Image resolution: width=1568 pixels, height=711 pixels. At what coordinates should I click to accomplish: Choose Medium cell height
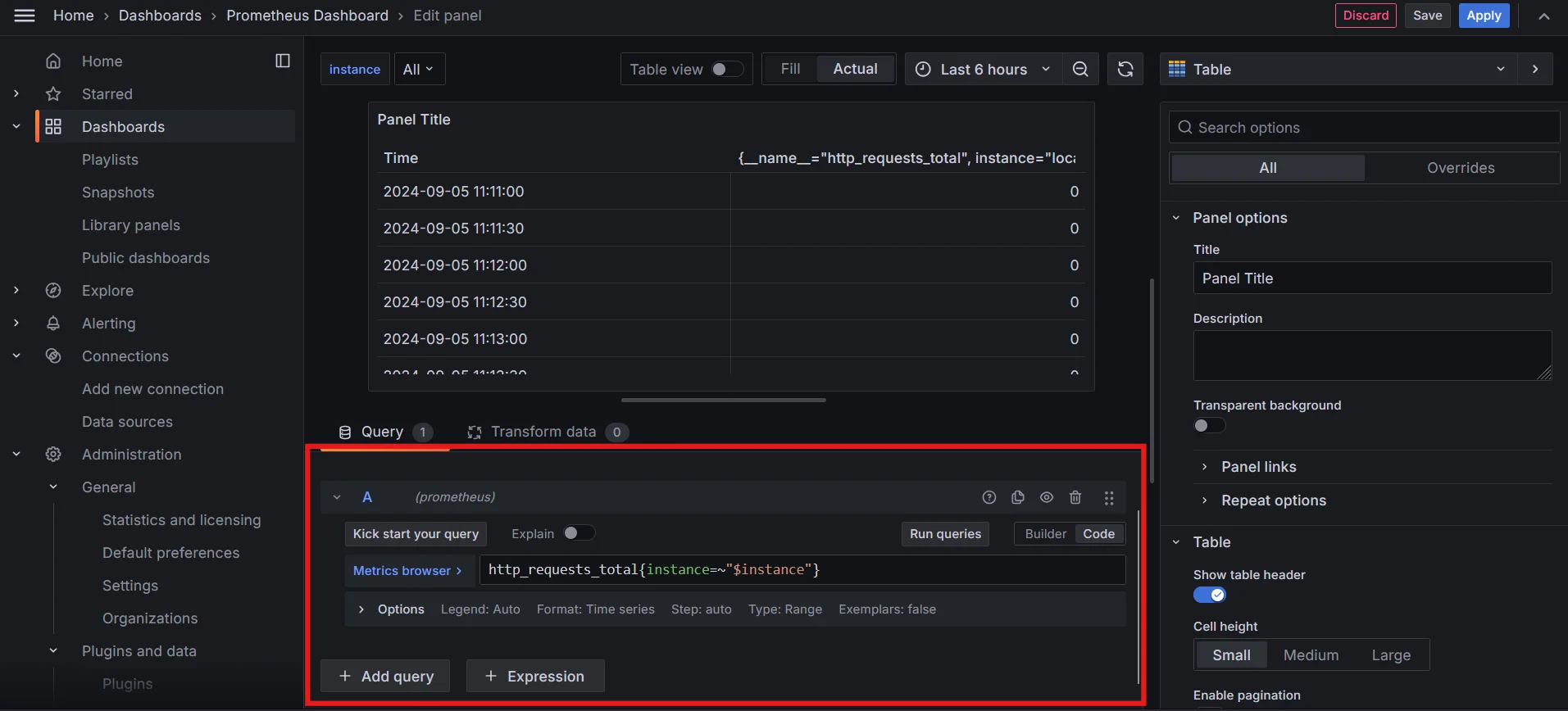click(x=1311, y=655)
